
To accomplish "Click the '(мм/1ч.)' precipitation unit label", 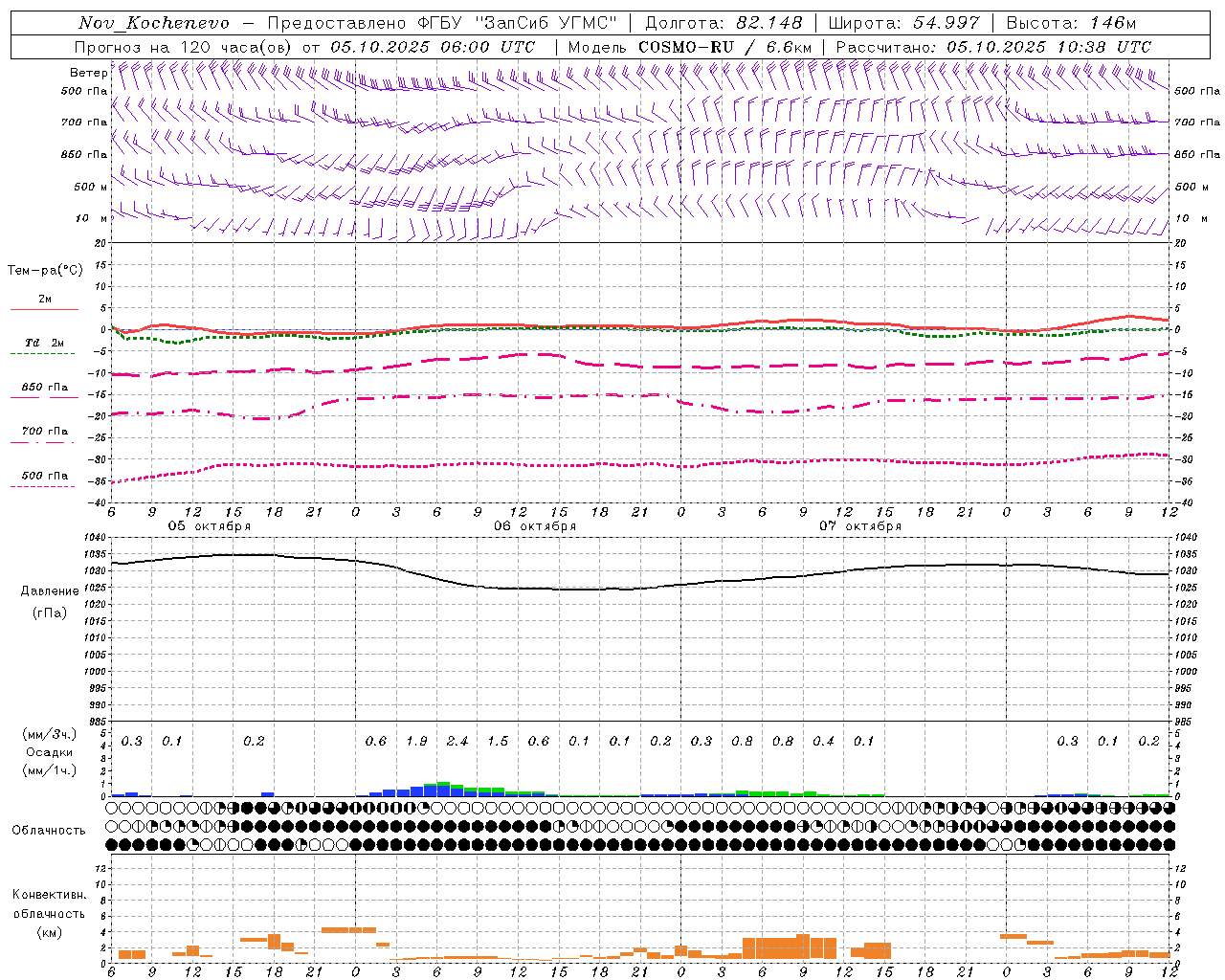I will (x=49, y=770).
